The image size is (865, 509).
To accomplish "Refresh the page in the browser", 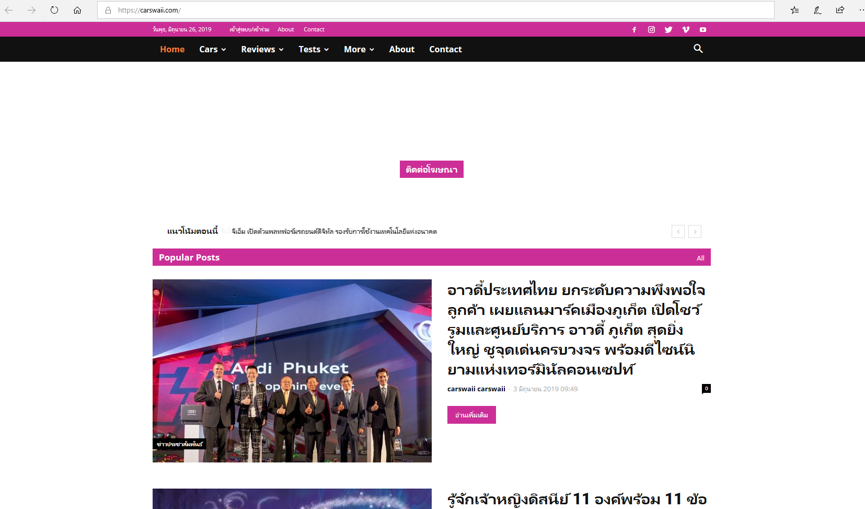I will (54, 10).
